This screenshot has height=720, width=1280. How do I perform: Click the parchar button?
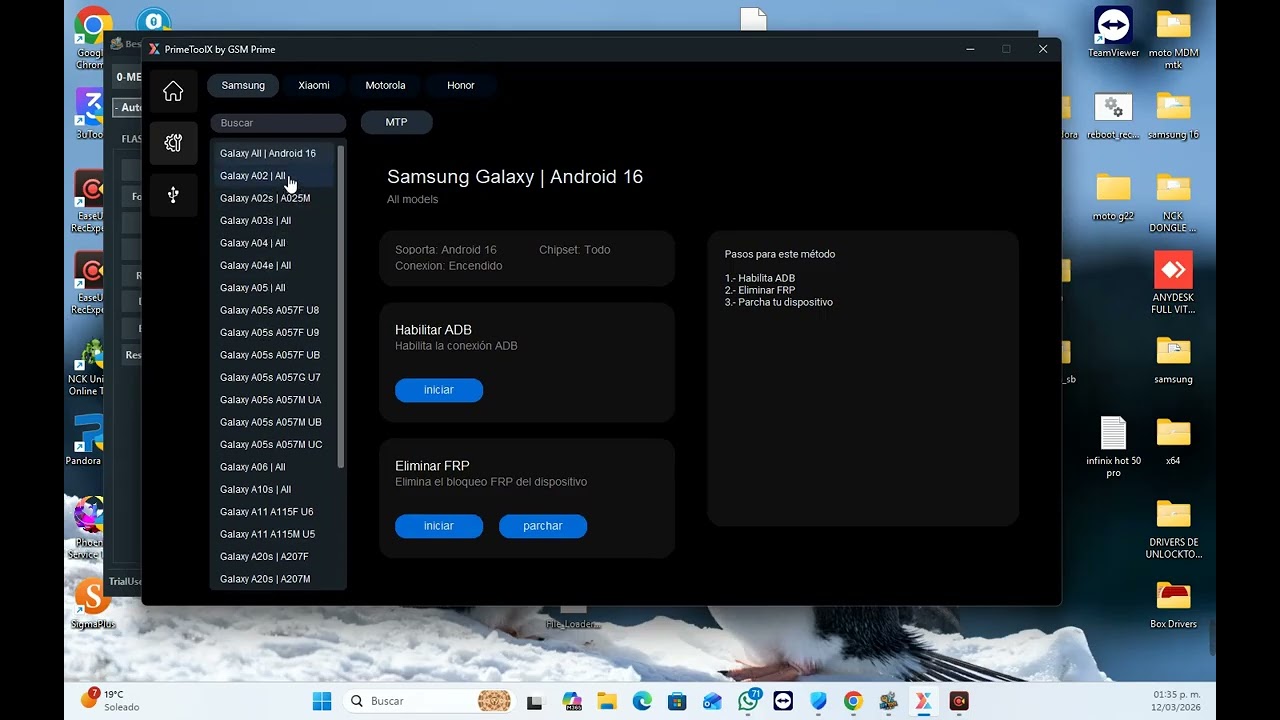[543, 526]
